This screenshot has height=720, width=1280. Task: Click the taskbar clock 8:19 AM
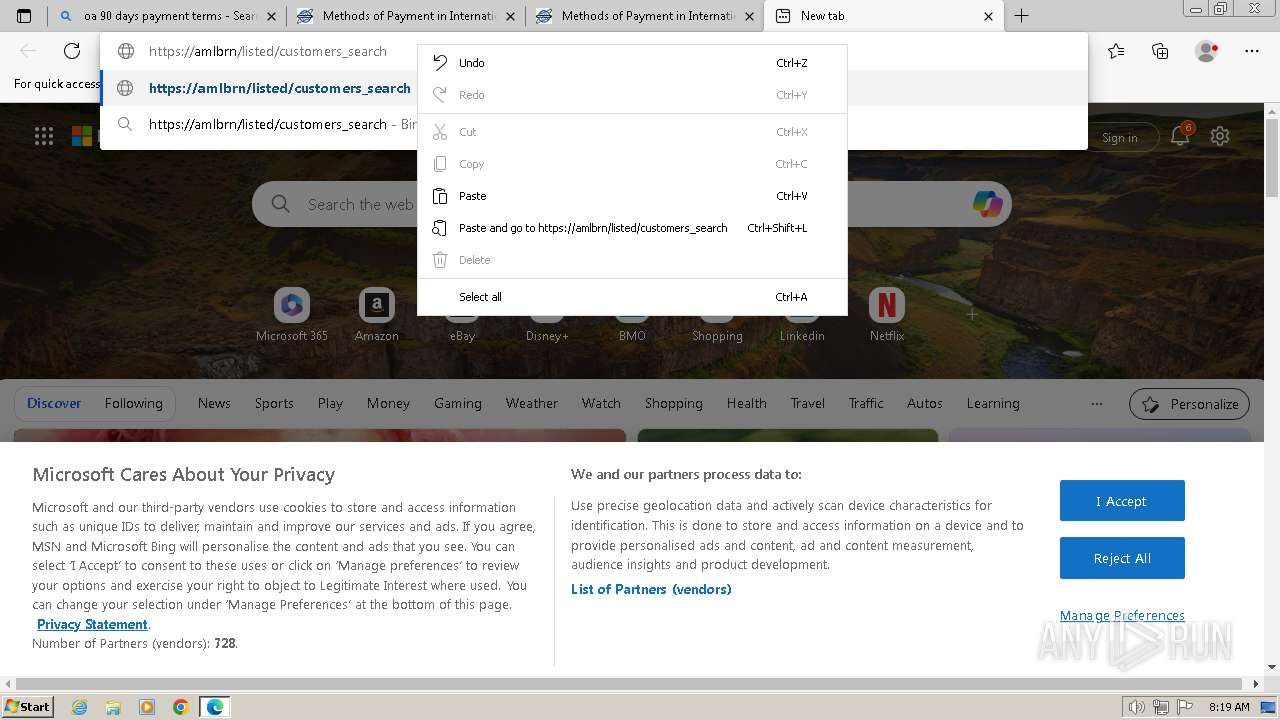tap(1228, 707)
